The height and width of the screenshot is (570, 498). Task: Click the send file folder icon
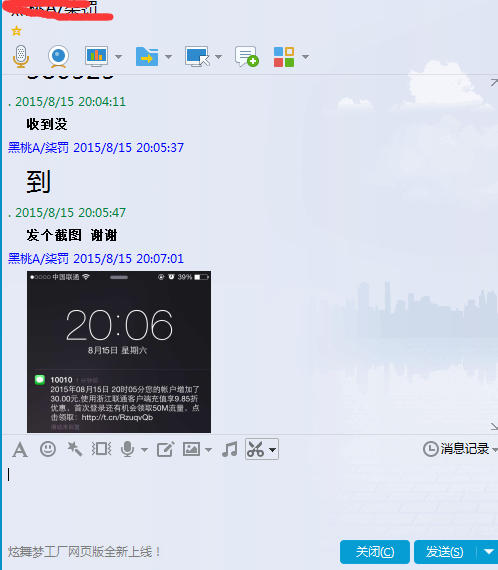click(147, 56)
